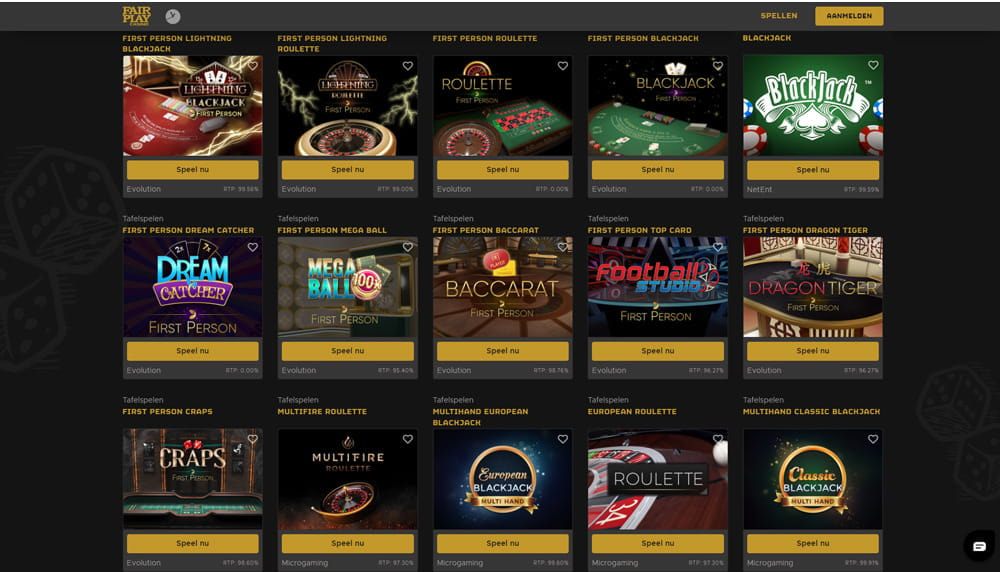The width and height of the screenshot is (1000, 572).
Task: Open the Football Studio First Person thumbnail
Action: (658, 287)
